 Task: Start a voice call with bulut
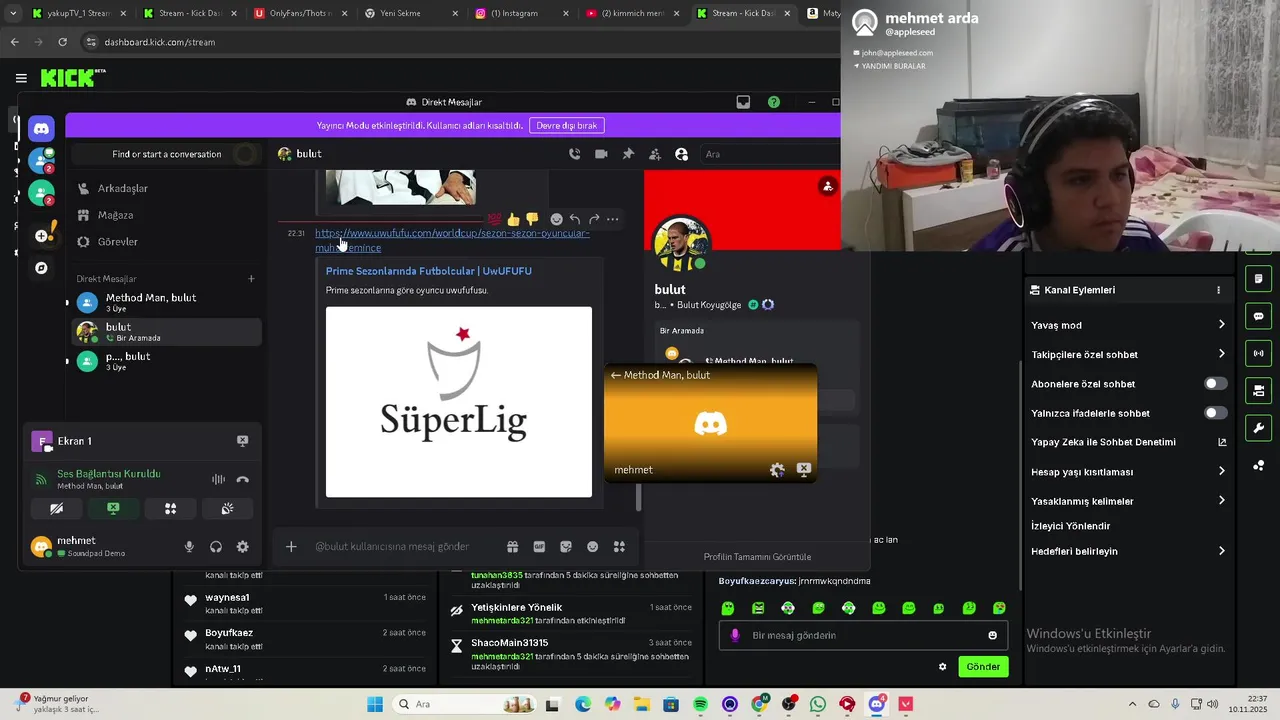[574, 154]
